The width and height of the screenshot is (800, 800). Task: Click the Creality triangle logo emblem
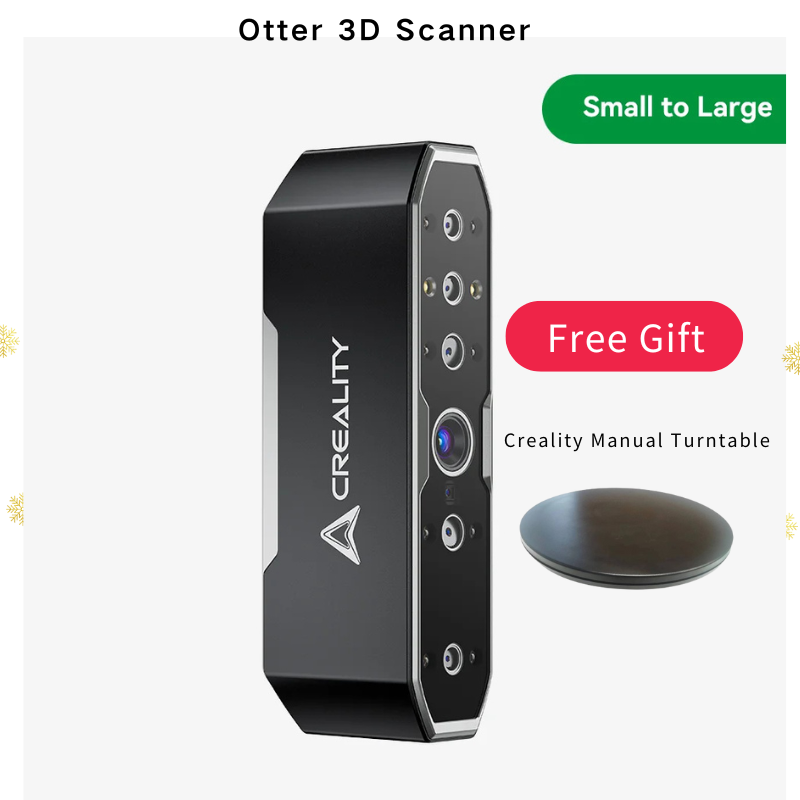341,534
